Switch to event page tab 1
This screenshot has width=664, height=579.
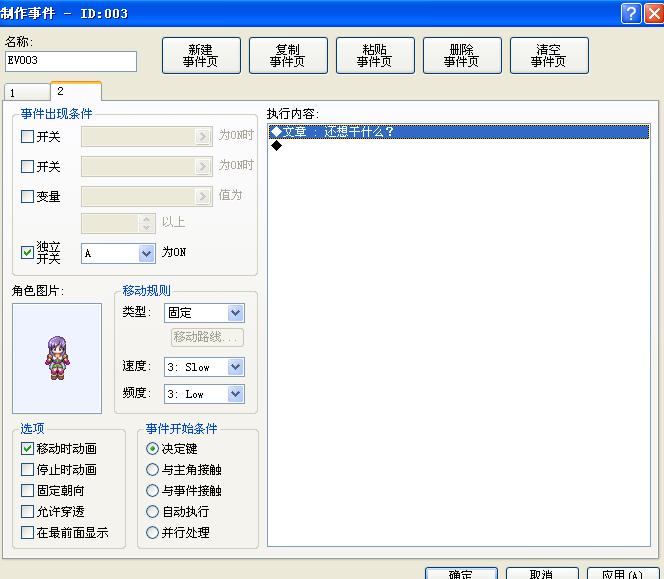(27, 92)
